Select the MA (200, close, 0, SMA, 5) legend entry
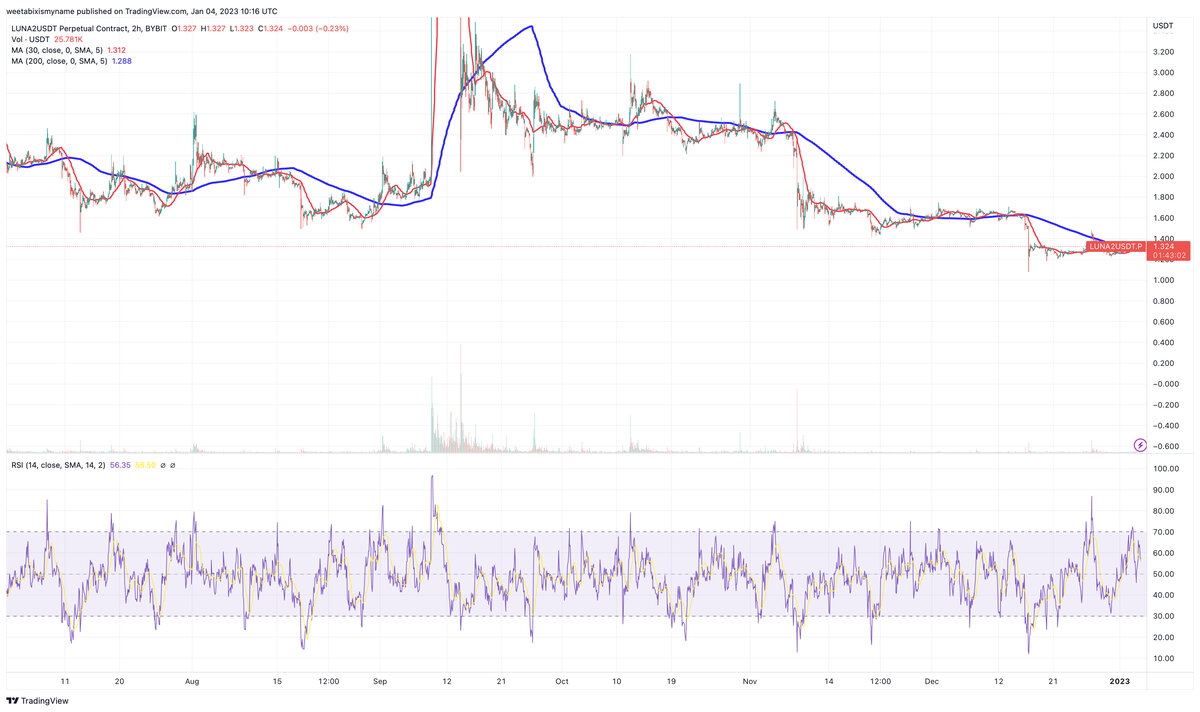The image size is (1200, 712). pyautogui.click(x=60, y=60)
